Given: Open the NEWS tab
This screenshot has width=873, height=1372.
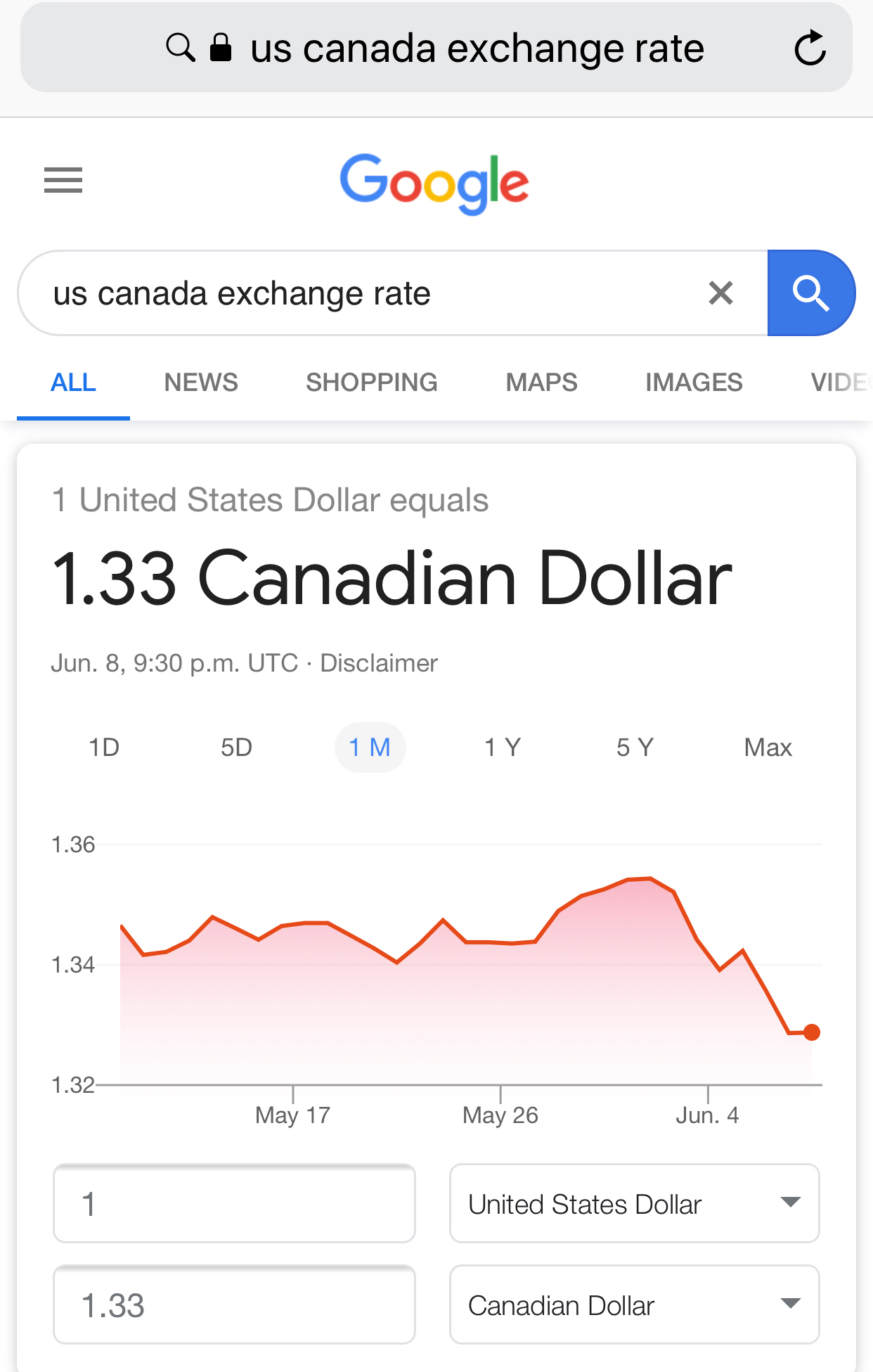Looking at the screenshot, I should pos(201,383).
